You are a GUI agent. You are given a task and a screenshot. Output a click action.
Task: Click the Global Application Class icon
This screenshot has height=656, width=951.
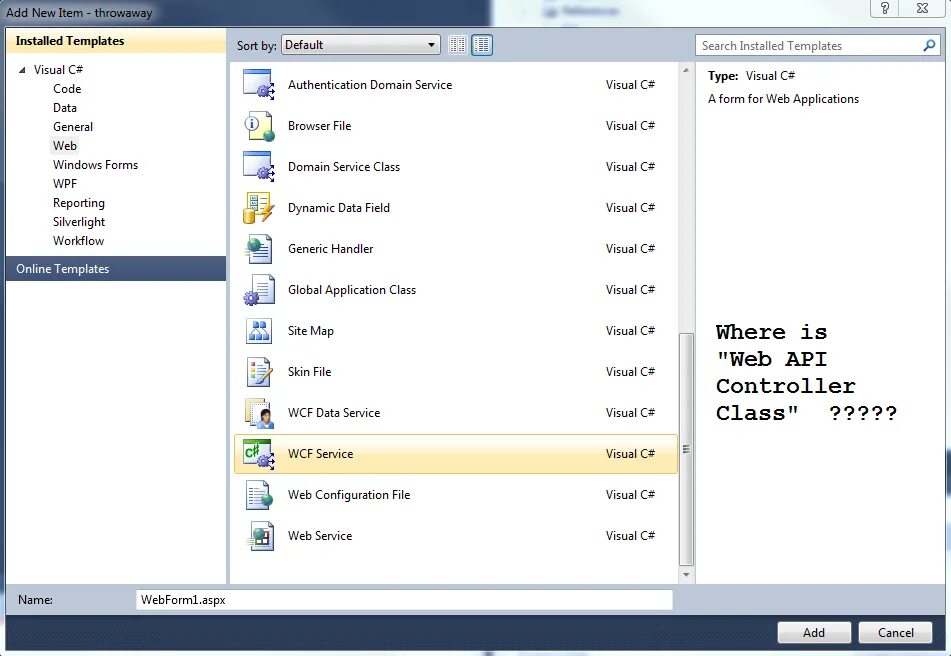tap(259, 290)
